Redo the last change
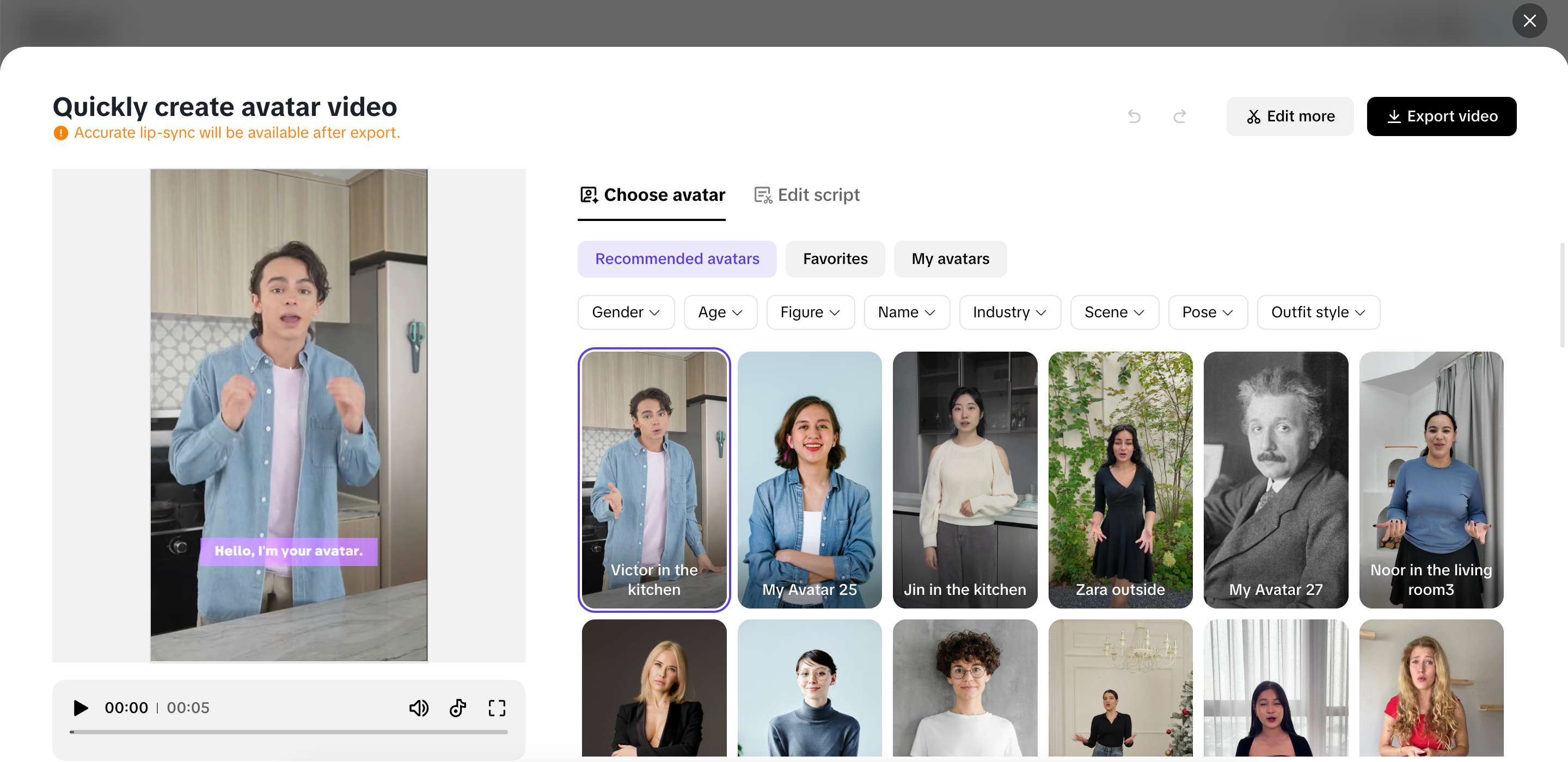This screenshot has height=762, width=1568. [1180, 115]
